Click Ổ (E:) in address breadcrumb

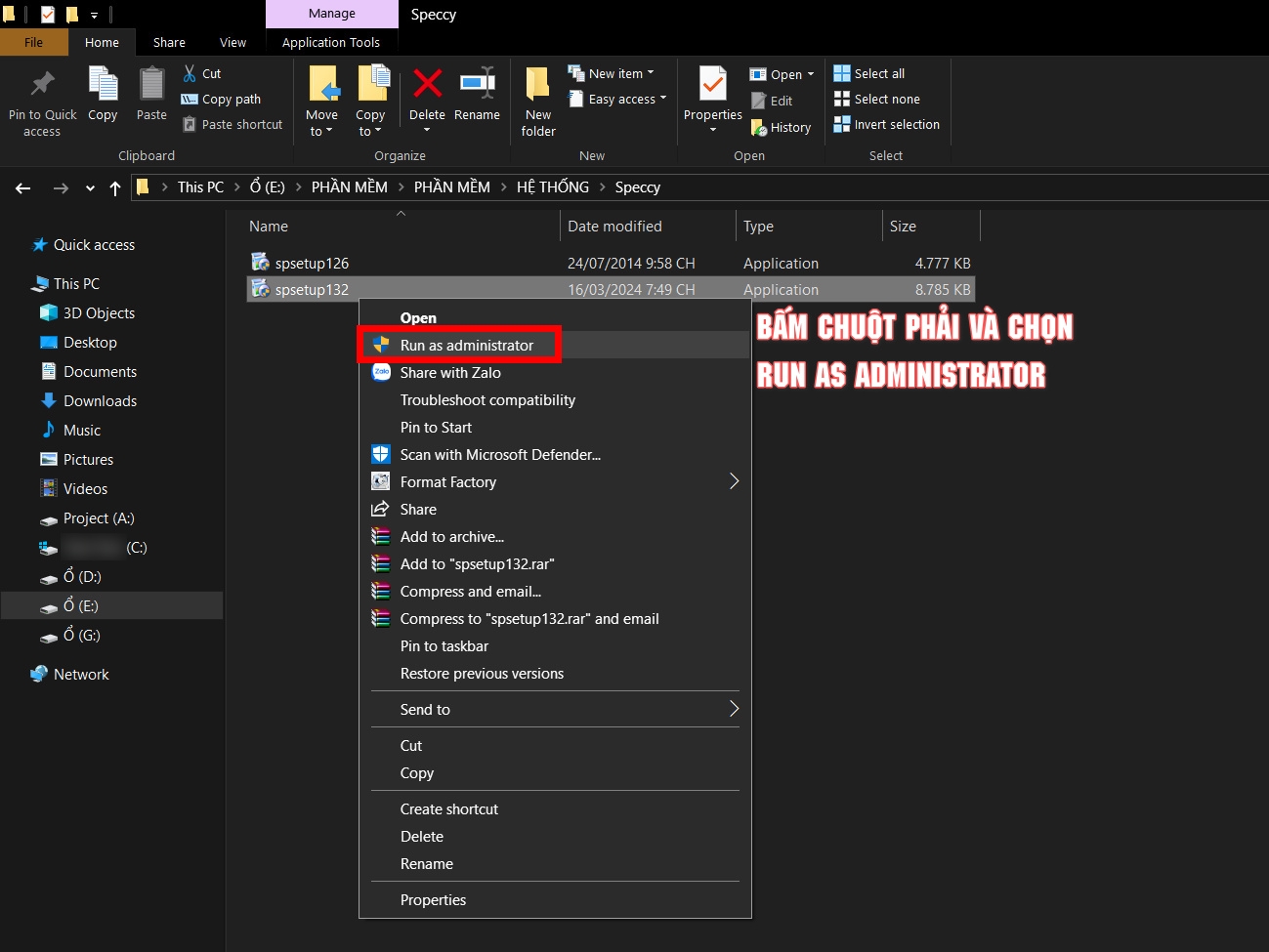[x=268, y=186]
